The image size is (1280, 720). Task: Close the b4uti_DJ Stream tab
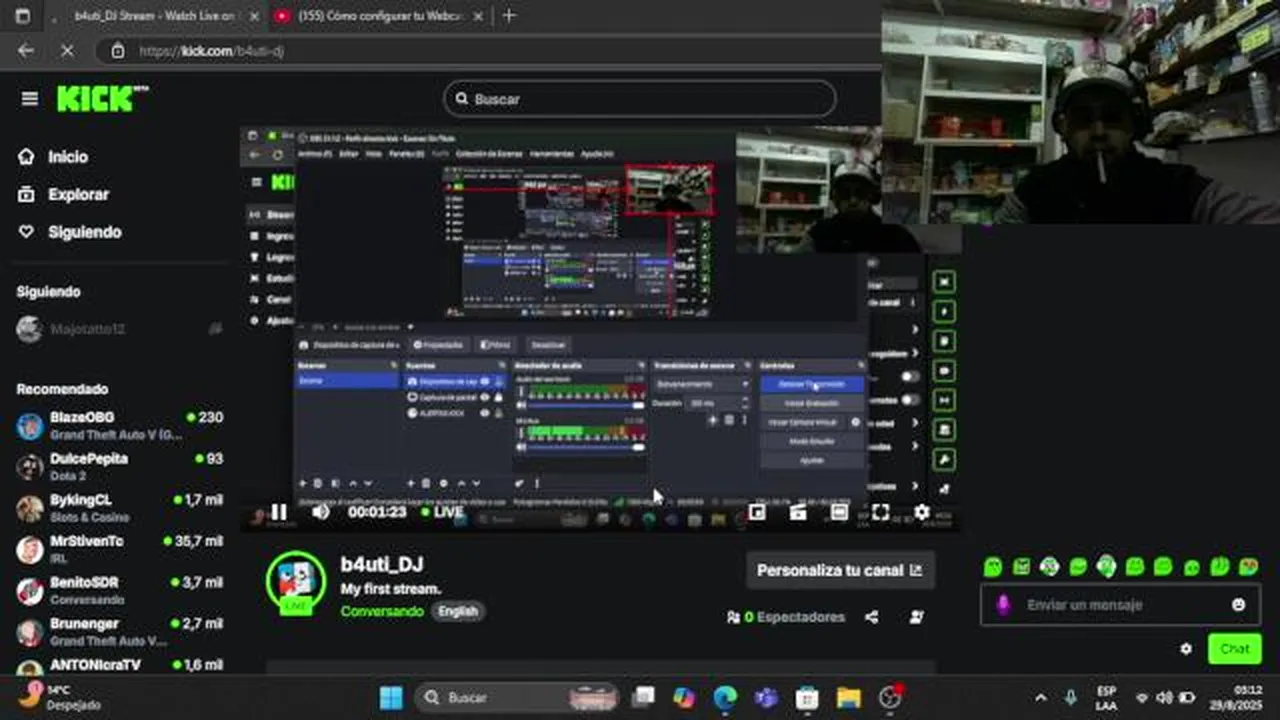point(254,16)
